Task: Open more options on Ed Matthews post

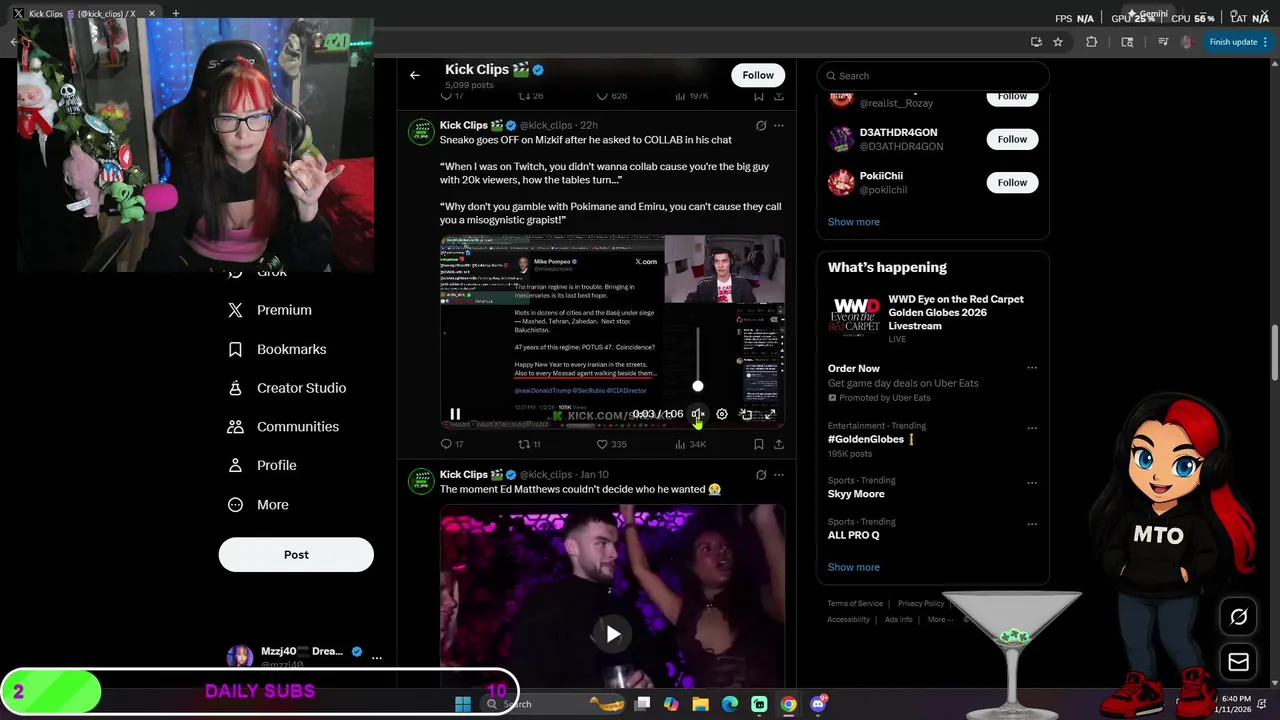Action: tap(779, 475)
